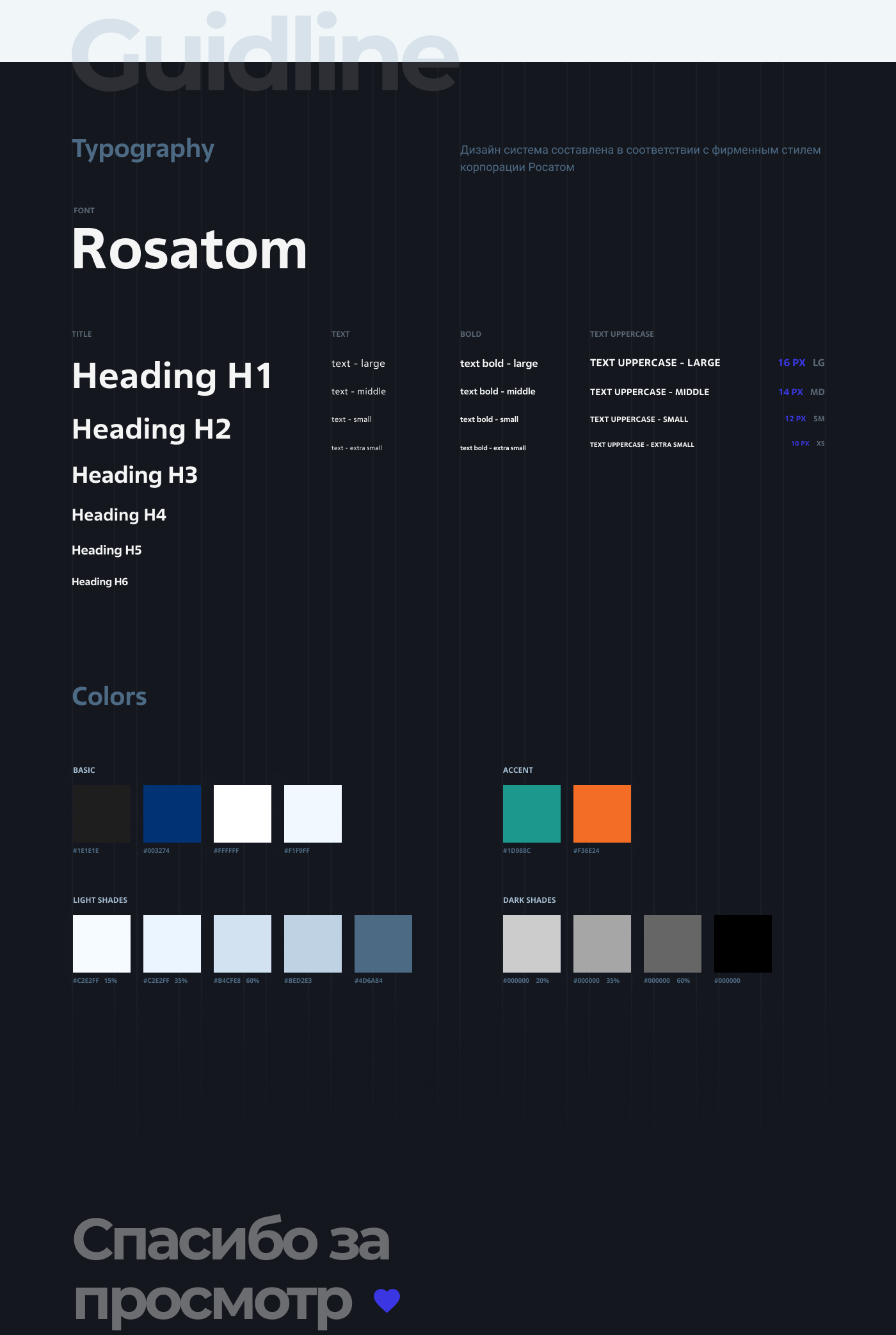
Task: Select the "text - extra small" sample
Action: coord(356,448)
